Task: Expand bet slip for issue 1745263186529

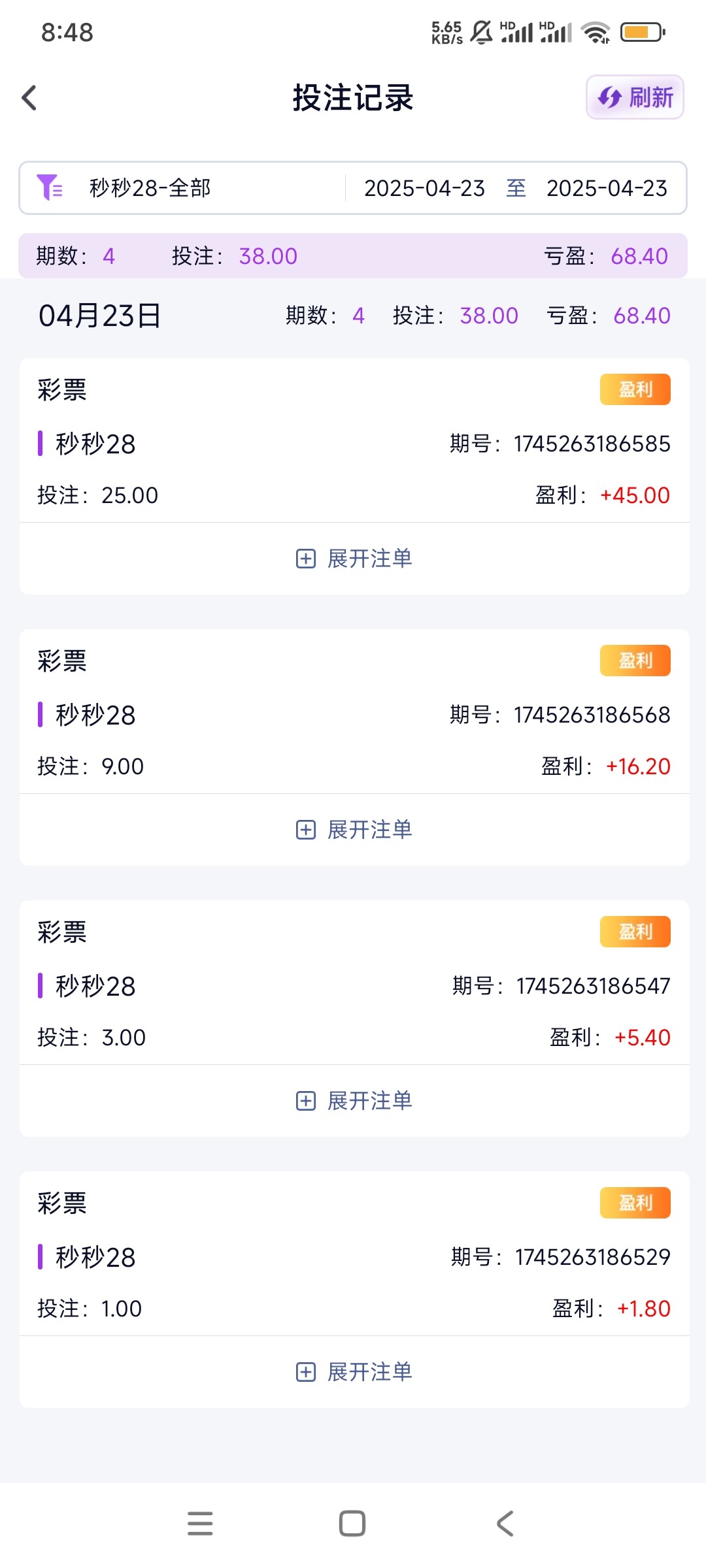Action: [x=354, y=1372]
